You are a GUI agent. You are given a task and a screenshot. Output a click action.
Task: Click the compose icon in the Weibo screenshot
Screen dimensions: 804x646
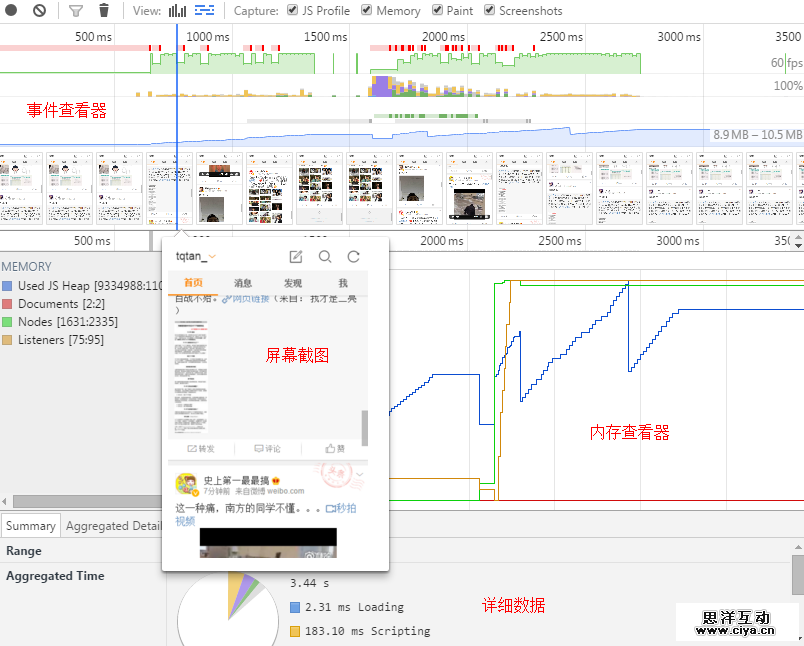click(294, 256)
